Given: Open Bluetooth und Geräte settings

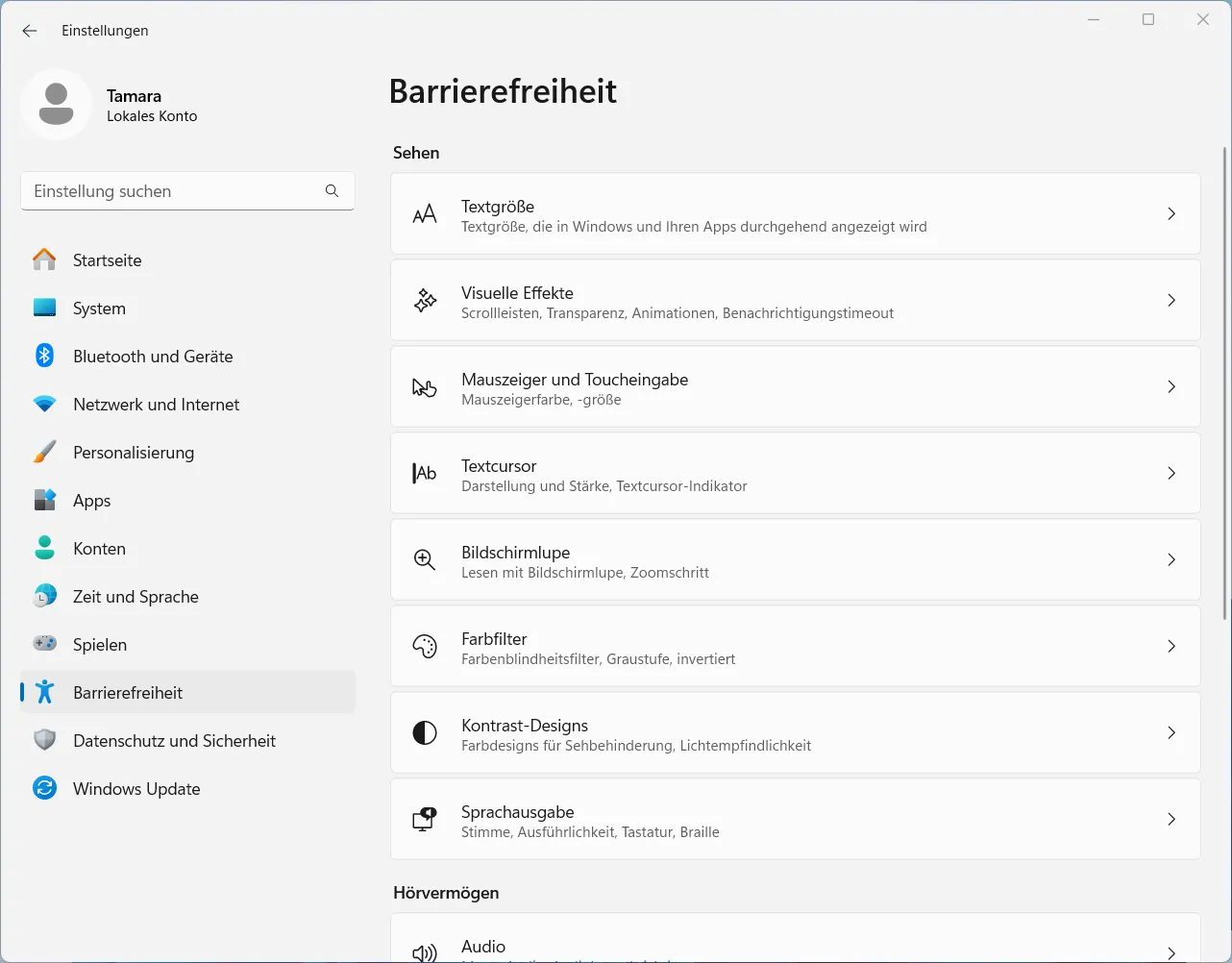Looking at the screenshot, I should point(187,356).
